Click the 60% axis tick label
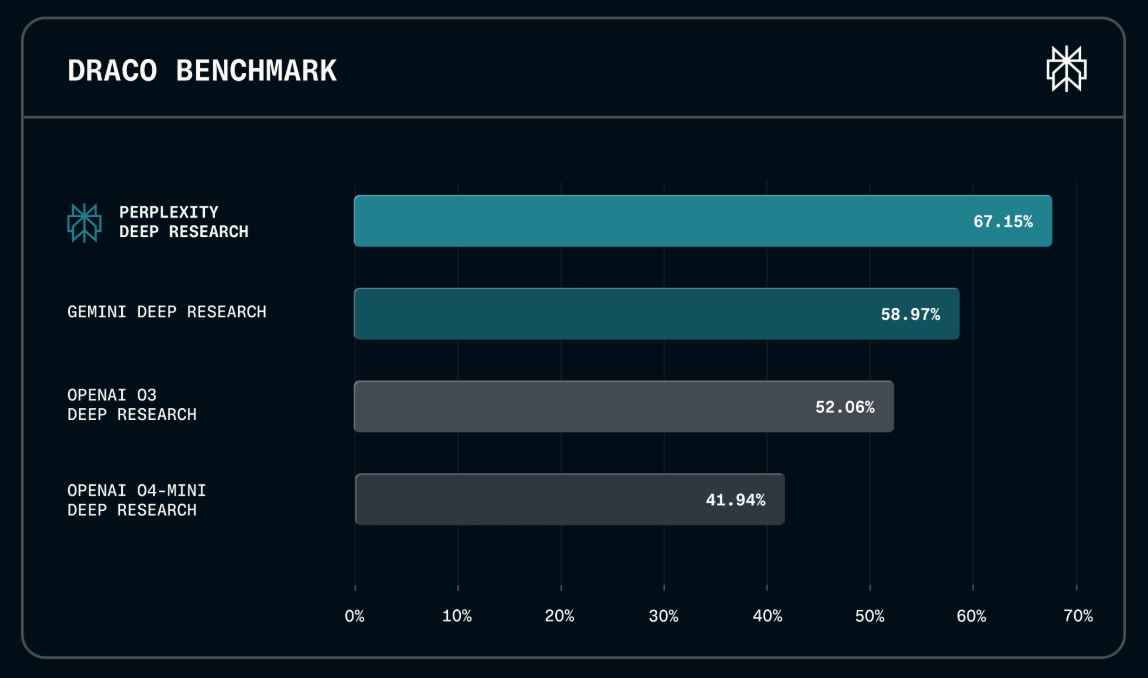 click(x=973, y=616)
